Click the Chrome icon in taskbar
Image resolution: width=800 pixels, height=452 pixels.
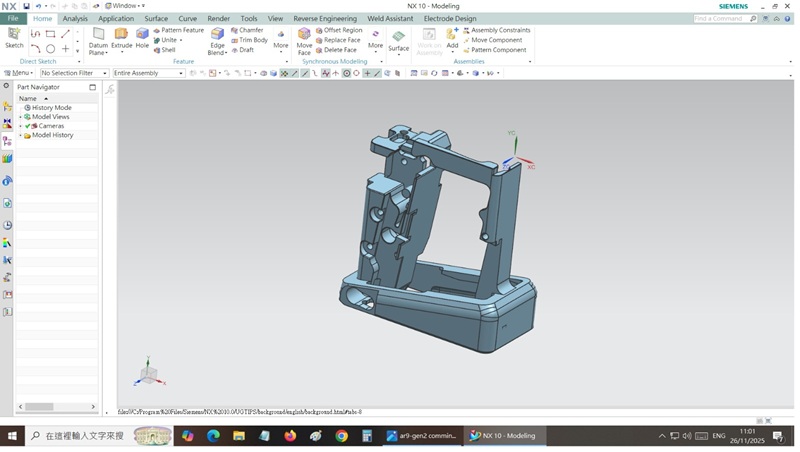[x=341, y=436]
